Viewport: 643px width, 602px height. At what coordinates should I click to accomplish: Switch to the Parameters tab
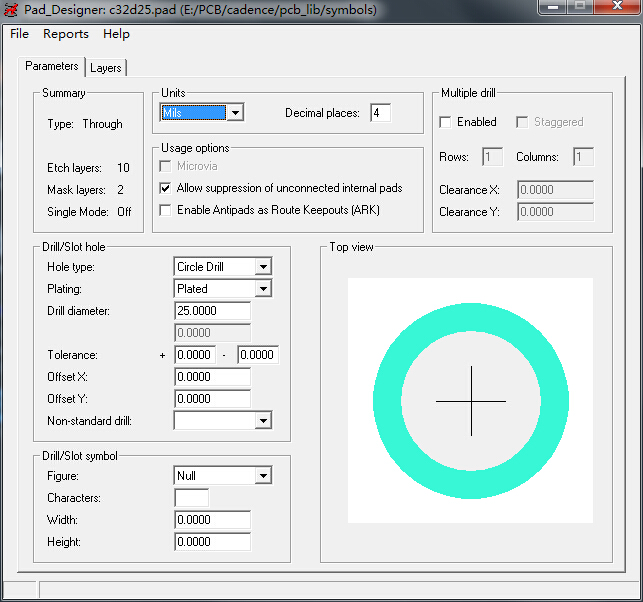coord(52,66)
